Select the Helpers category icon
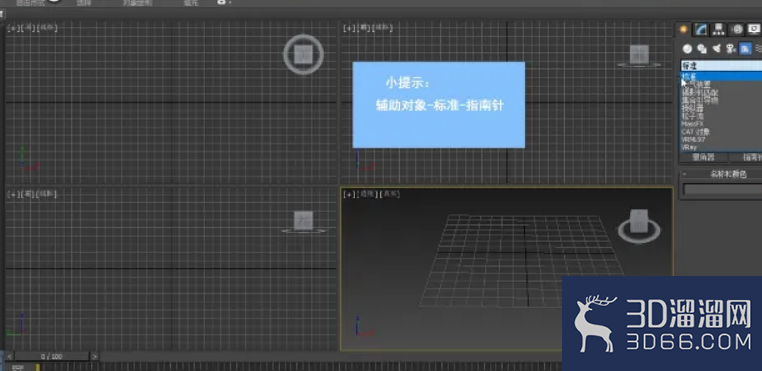 [x=745, y=49]
